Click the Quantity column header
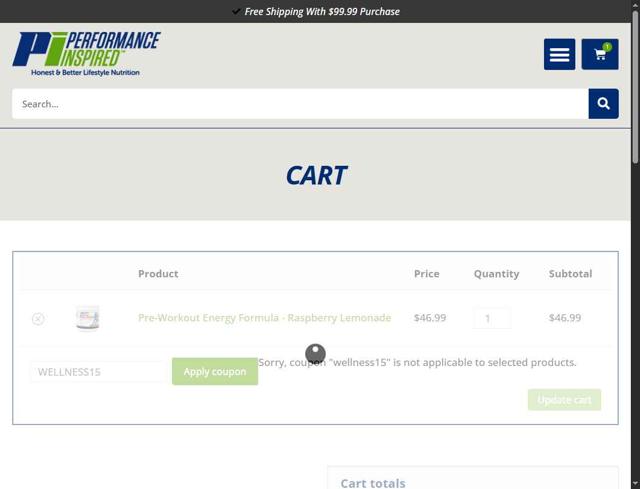Viewport: 640px width, 489px height. click(x=496, y=273)
